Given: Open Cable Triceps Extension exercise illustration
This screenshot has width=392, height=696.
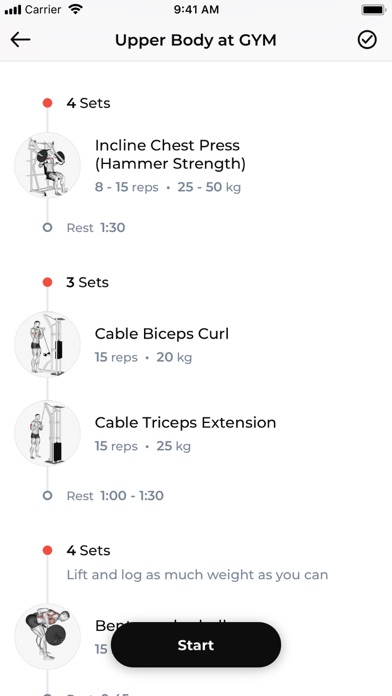Looking at the screenshot, I should [x=48, y=433].
